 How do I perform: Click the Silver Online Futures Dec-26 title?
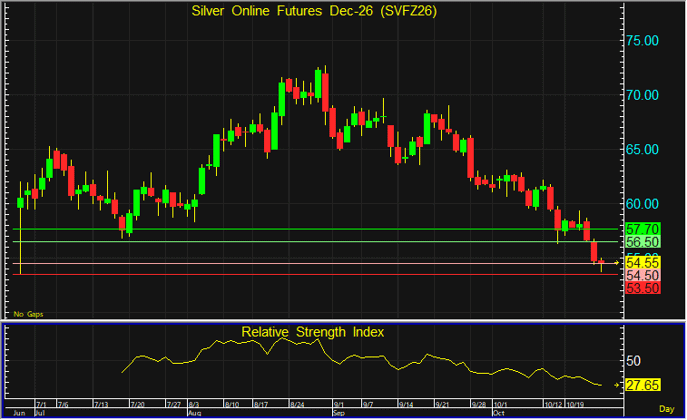314,11
